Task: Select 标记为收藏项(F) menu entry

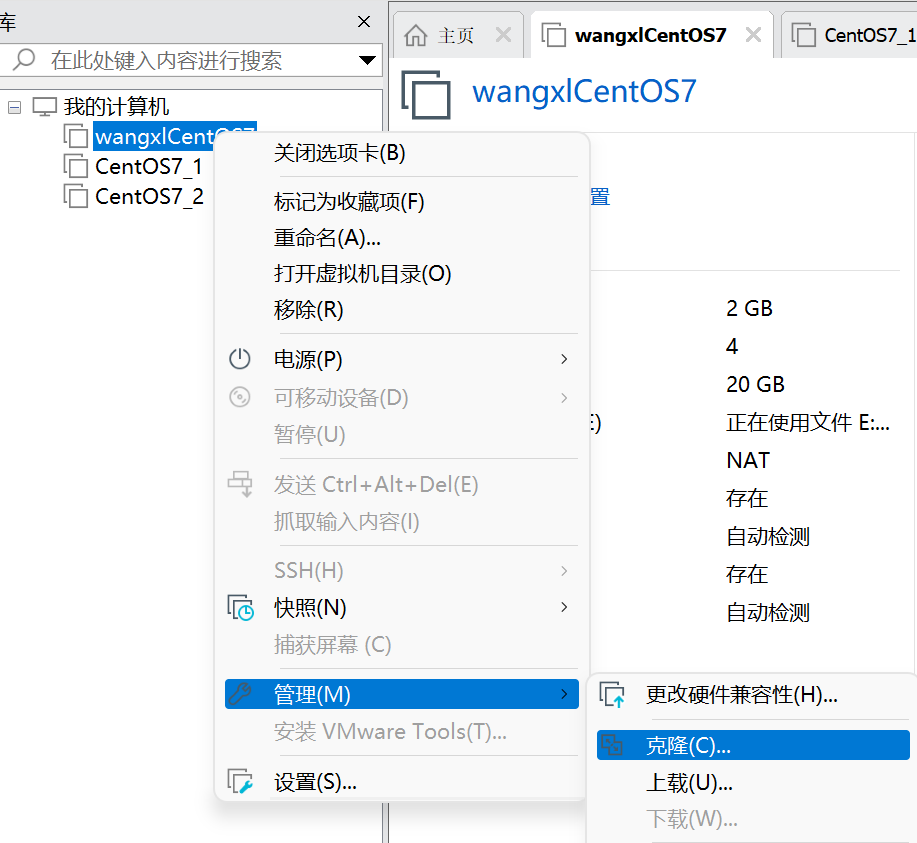Action: click(x=401, y=202)
